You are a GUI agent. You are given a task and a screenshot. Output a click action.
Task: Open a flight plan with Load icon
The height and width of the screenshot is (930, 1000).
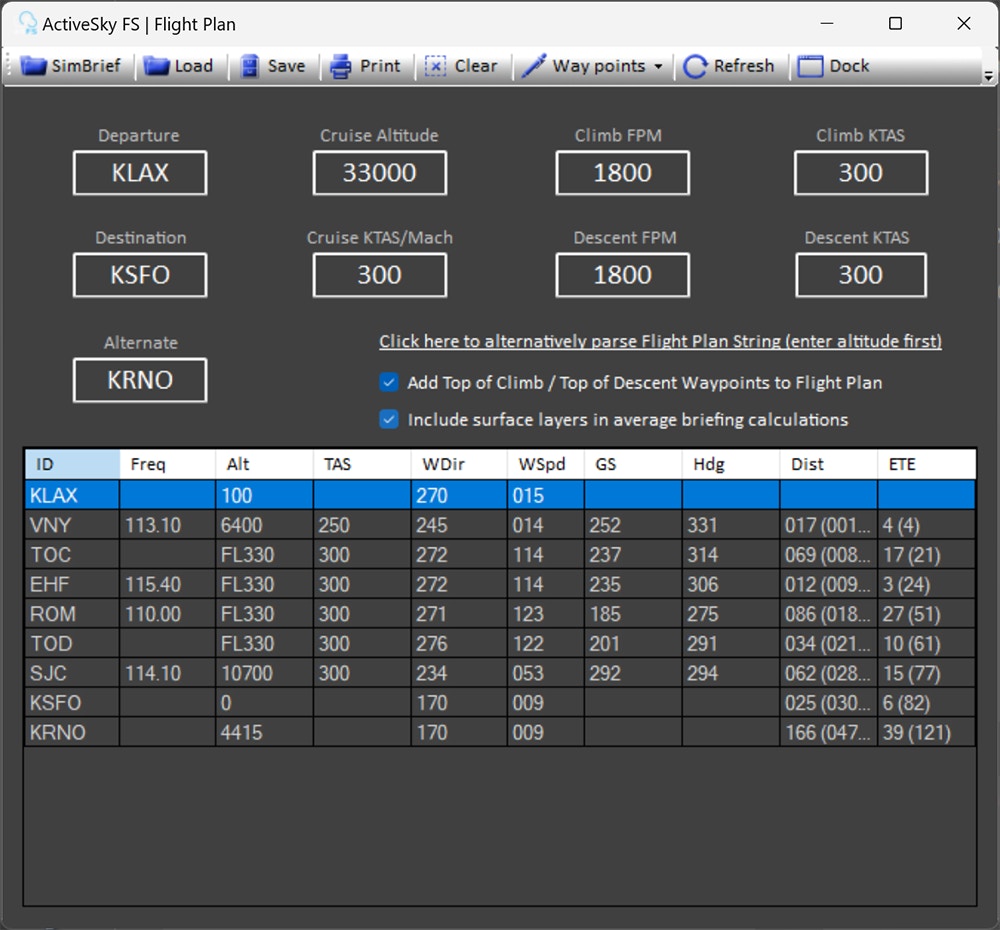click(x=156, y=66)
